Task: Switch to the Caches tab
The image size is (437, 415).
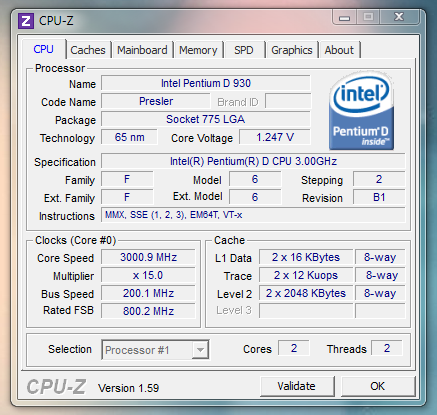Action: [x=88, y=50]
